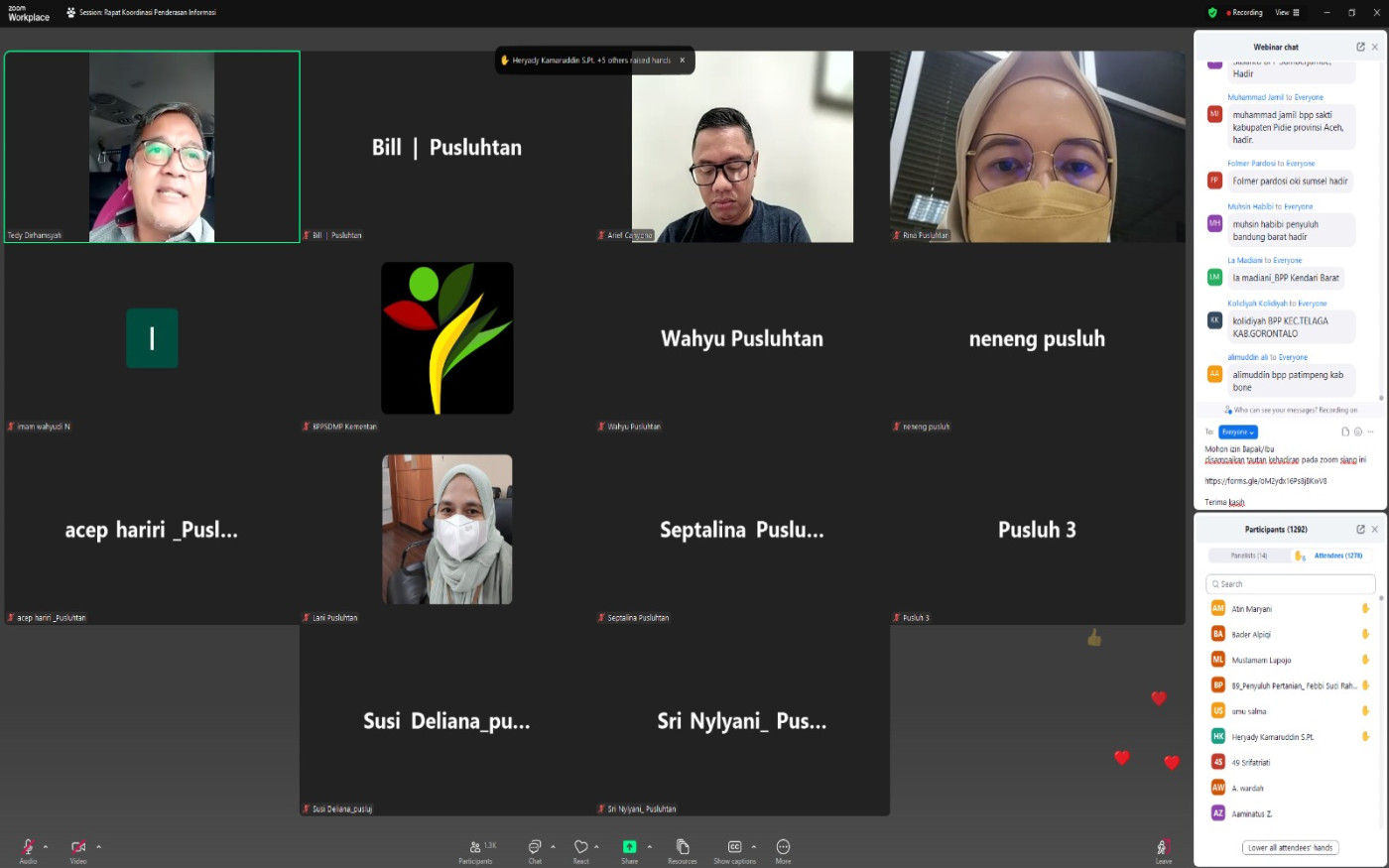
Task: Click Lower all attendees' hands button
Action: coord(1290,847)
